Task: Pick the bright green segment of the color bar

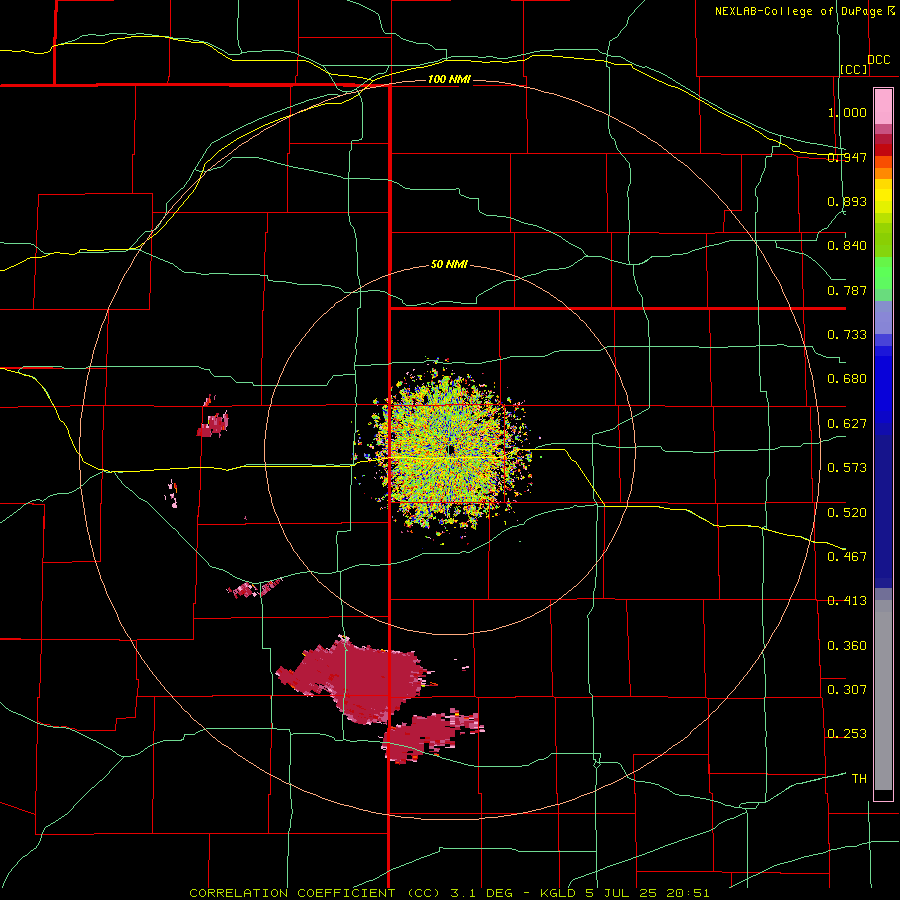Action: pos(883,273)
